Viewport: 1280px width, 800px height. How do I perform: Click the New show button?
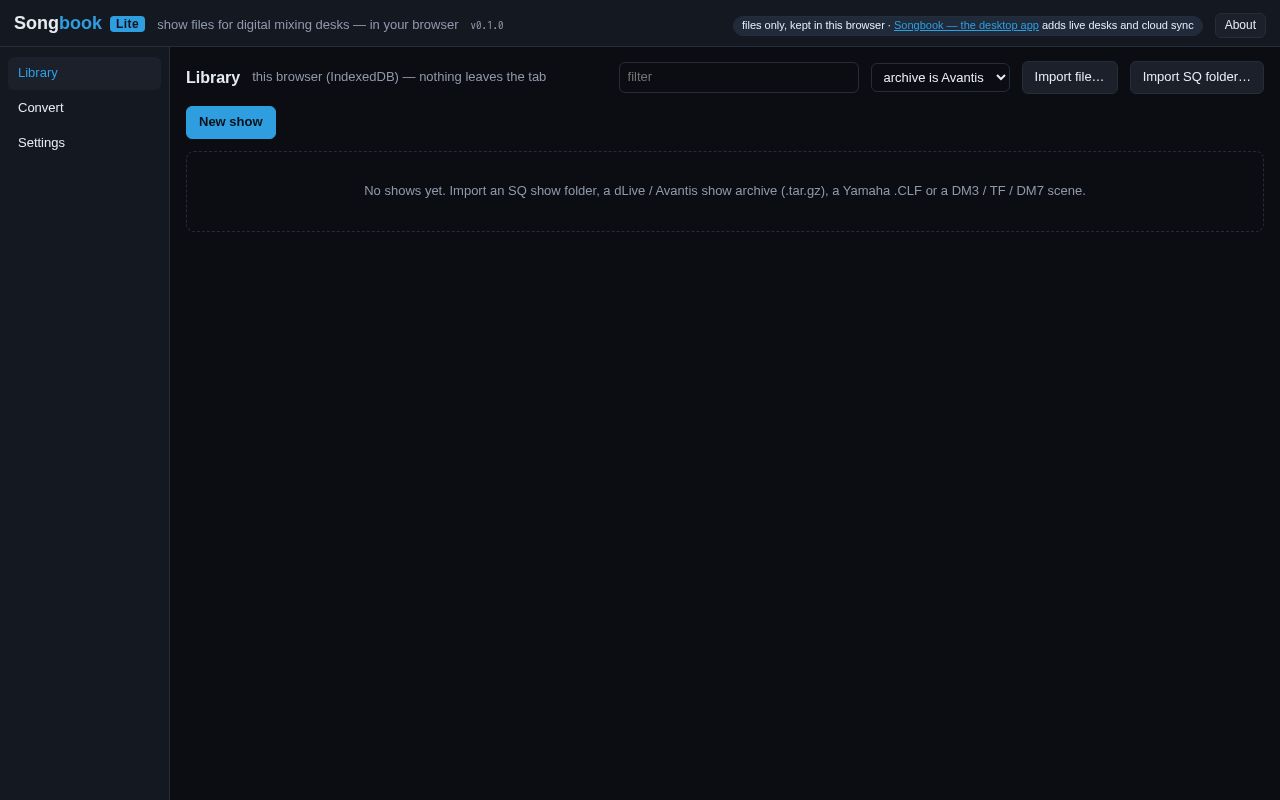[x=231, y=122]
